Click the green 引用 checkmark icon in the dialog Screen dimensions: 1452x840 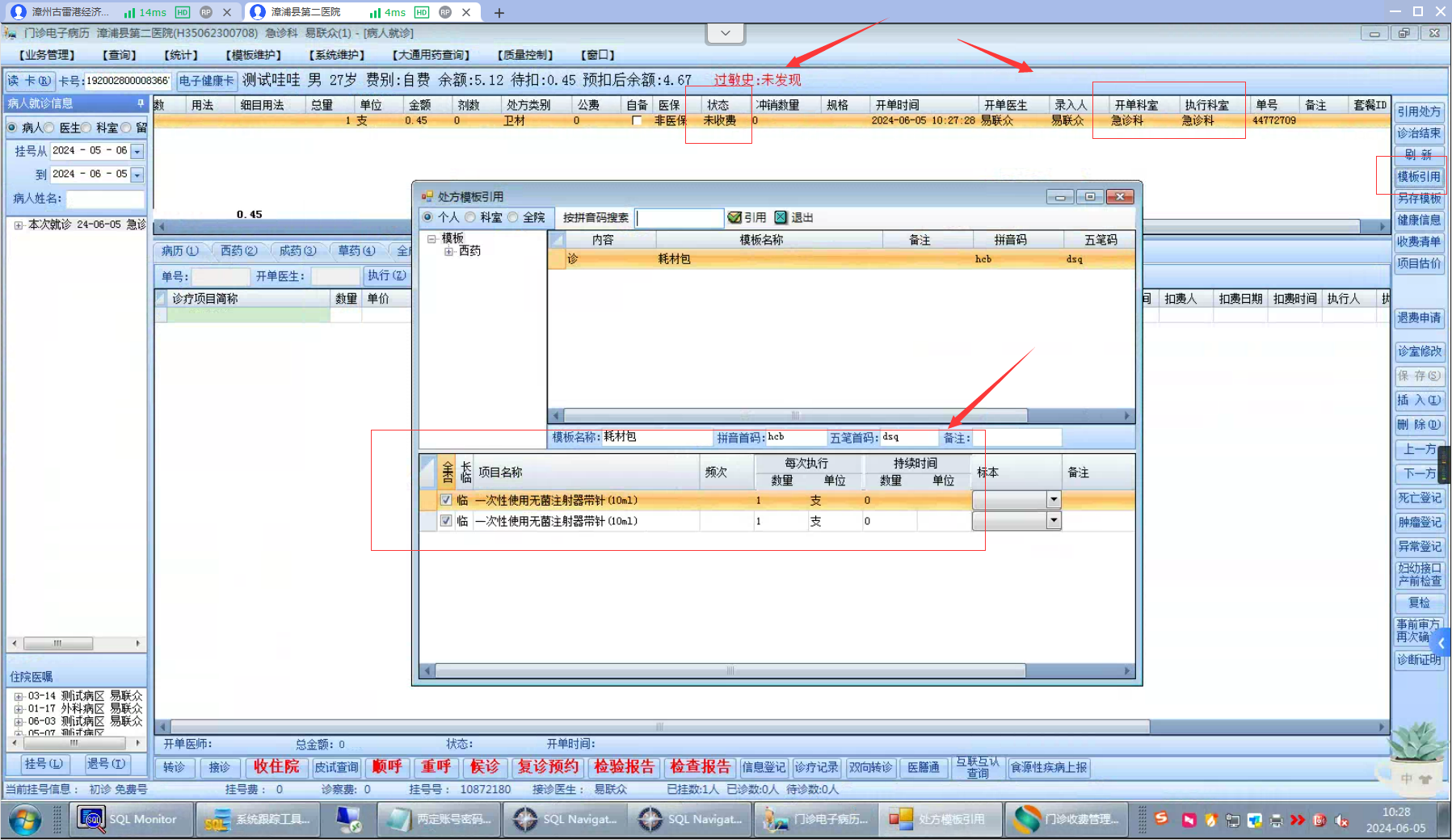(734, 217)
